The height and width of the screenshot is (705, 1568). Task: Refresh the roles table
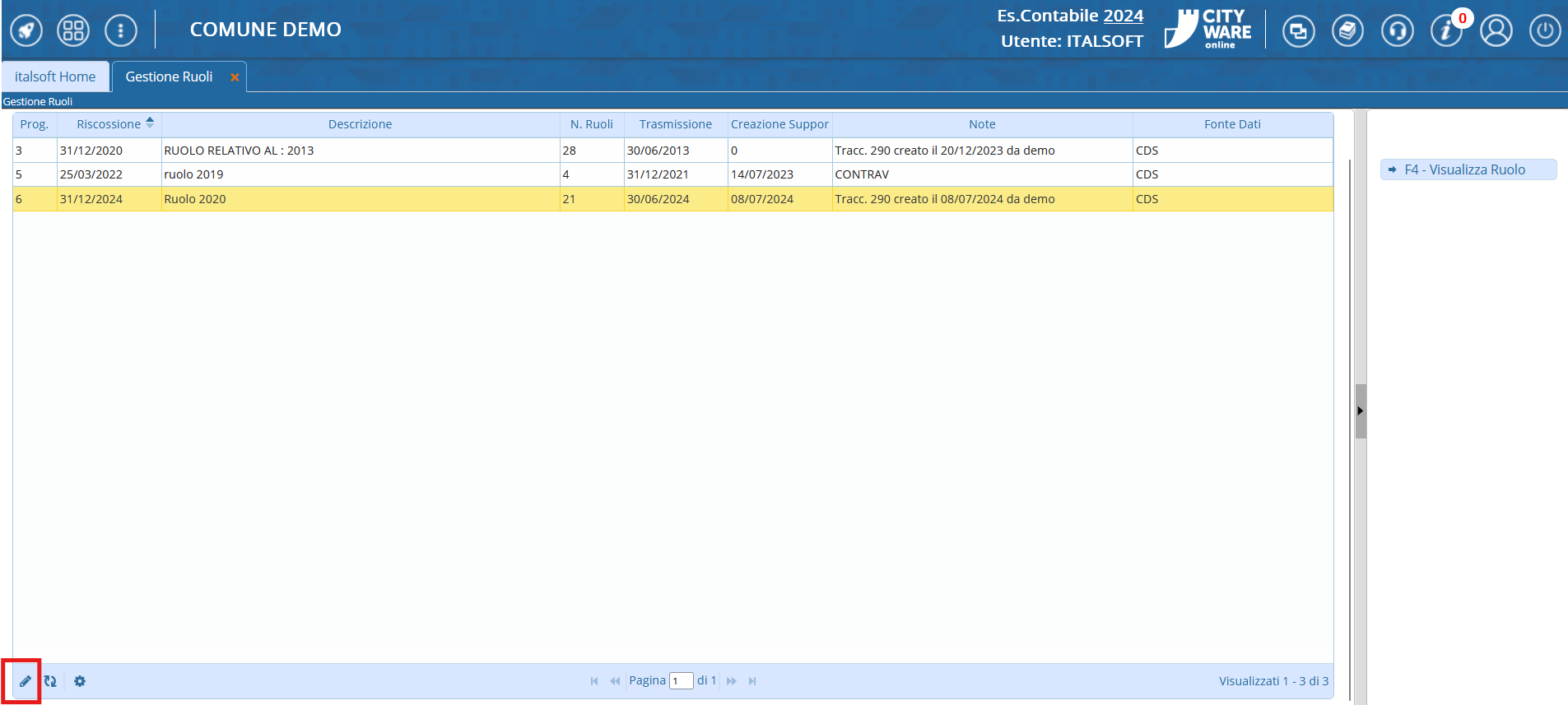click(50, 681)
